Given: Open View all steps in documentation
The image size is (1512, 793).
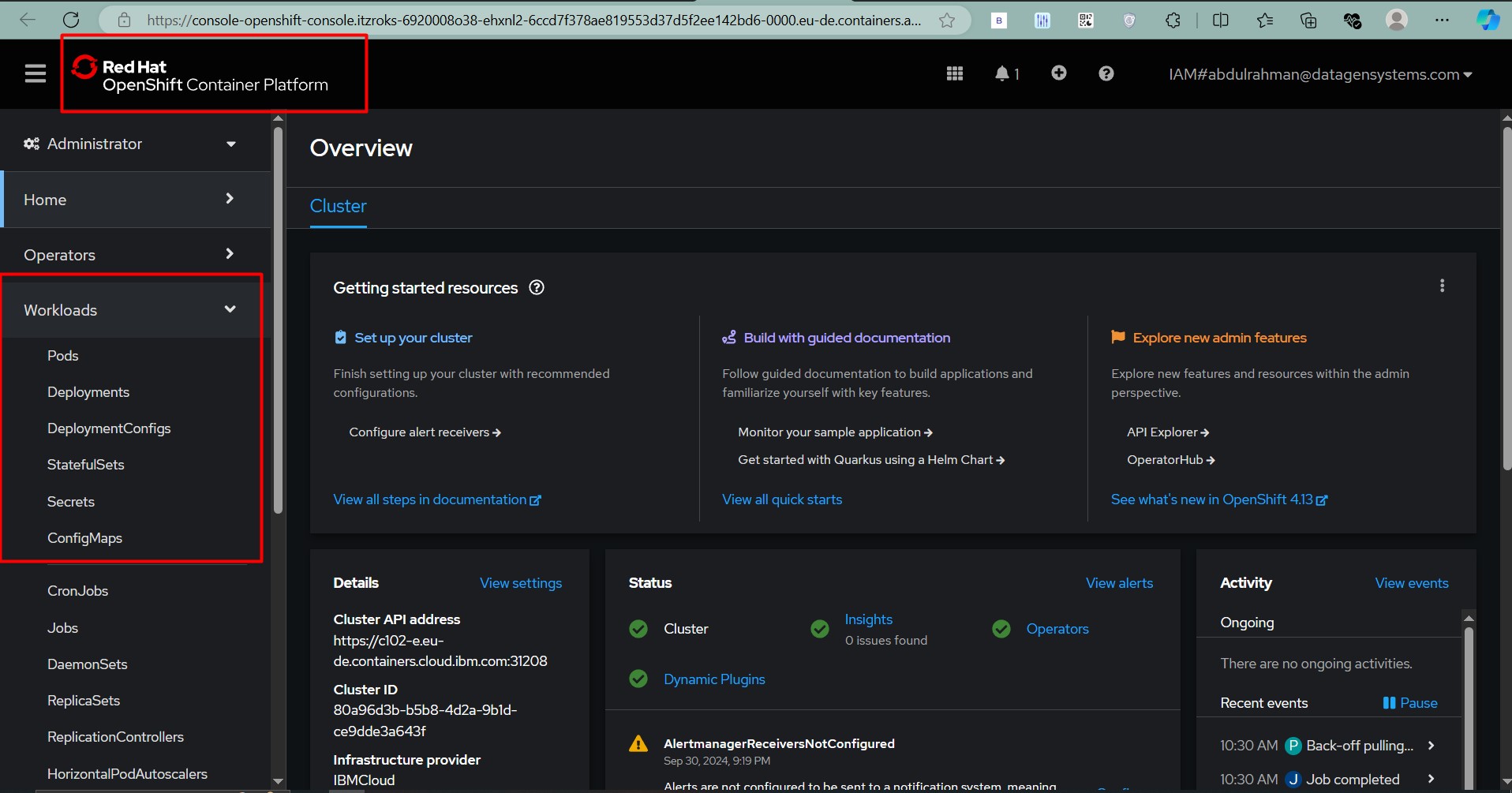Looking at the screenshot, I should [437, 499].
